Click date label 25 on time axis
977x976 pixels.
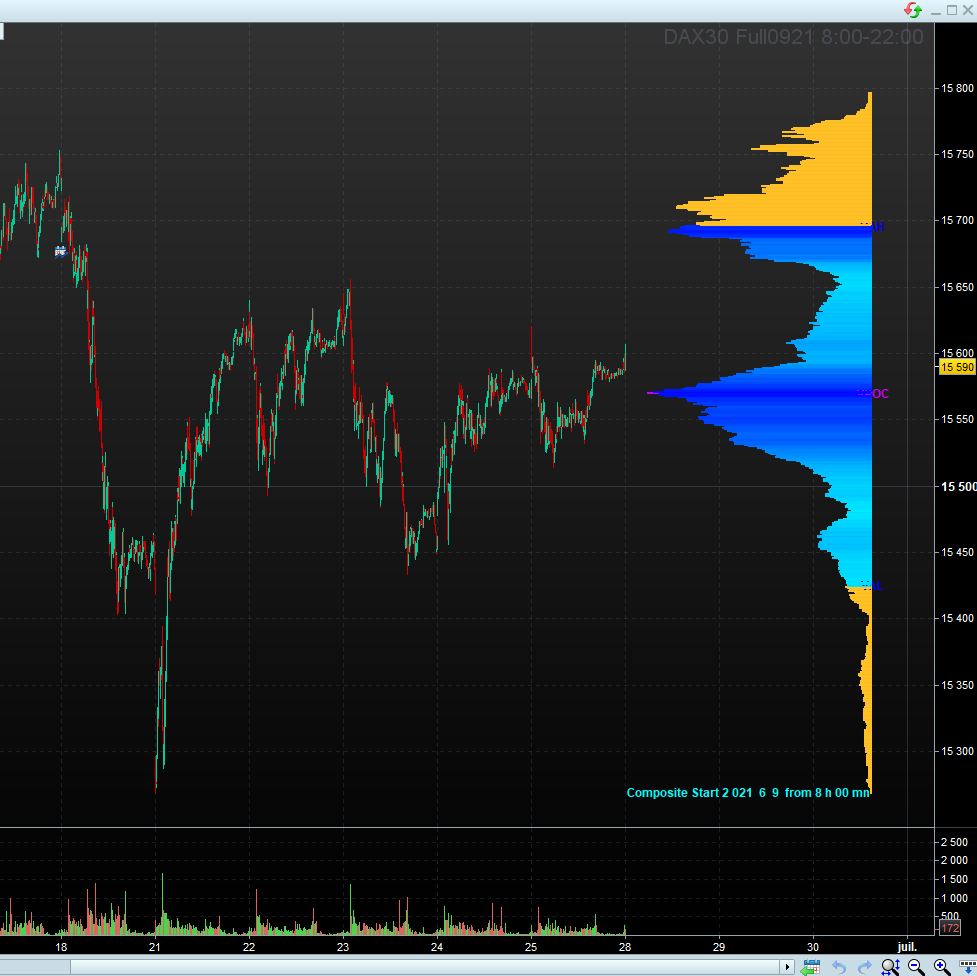(x=531, y=947)
